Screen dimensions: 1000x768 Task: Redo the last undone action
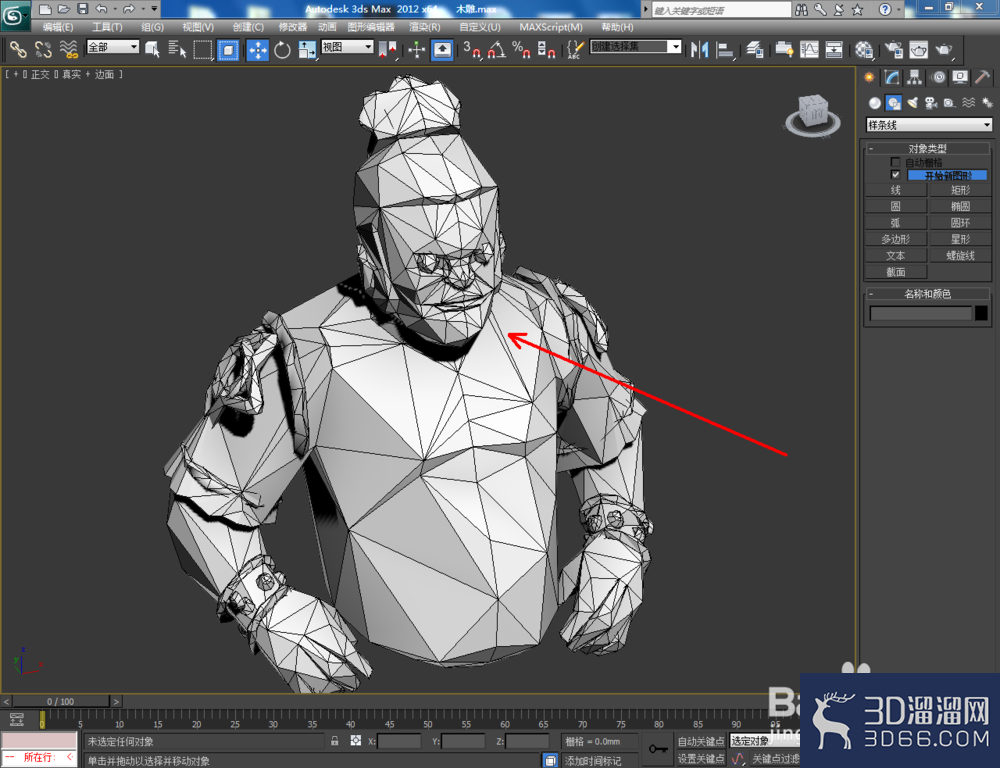(128, 9)
